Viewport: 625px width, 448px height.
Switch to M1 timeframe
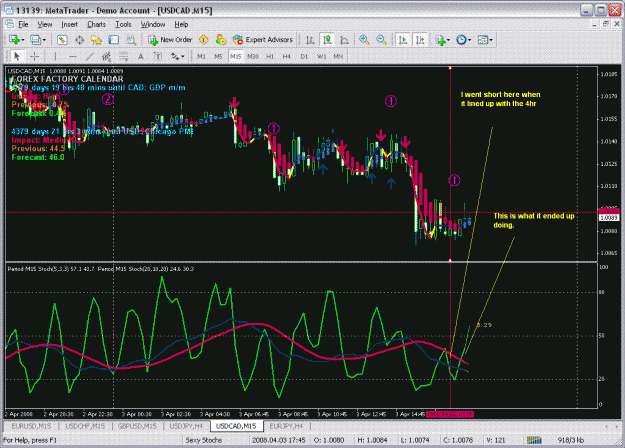coord(201,56)
